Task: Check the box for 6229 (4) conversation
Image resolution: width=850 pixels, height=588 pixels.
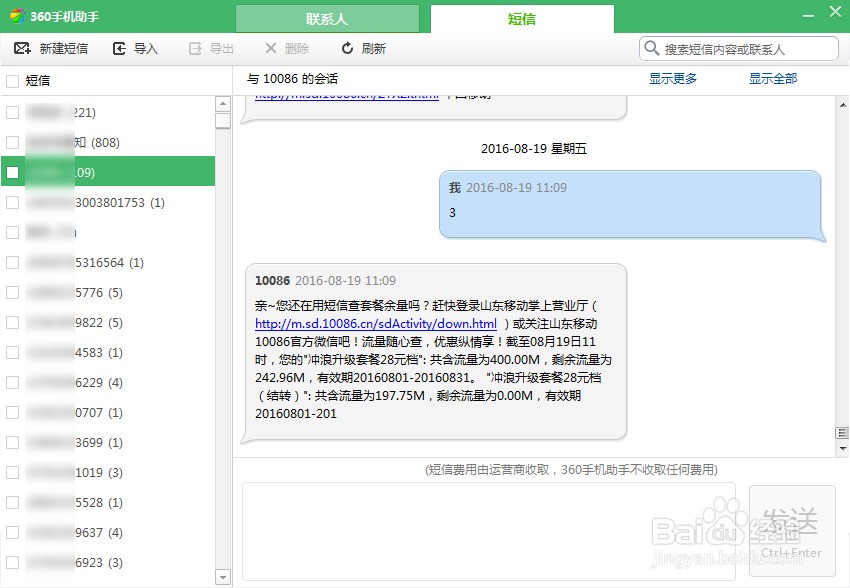Action: (x=12, y=383)
